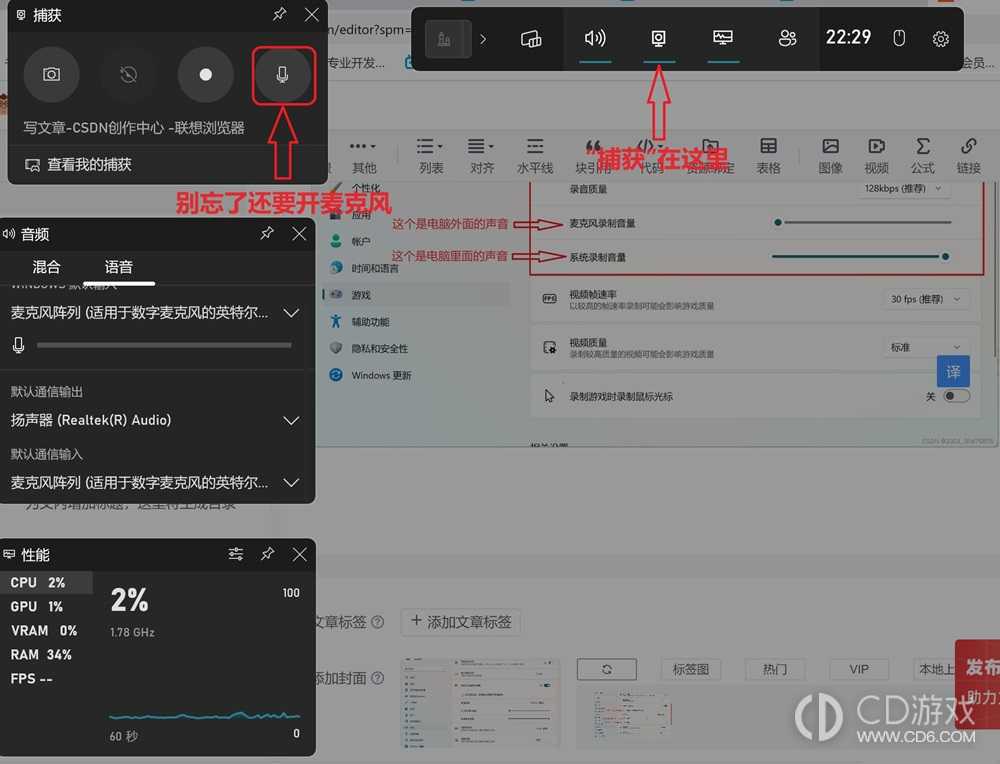The image size is (1000, 764).
Task: Take a screenshot with the camera icon
Action: tap(52, 75)
